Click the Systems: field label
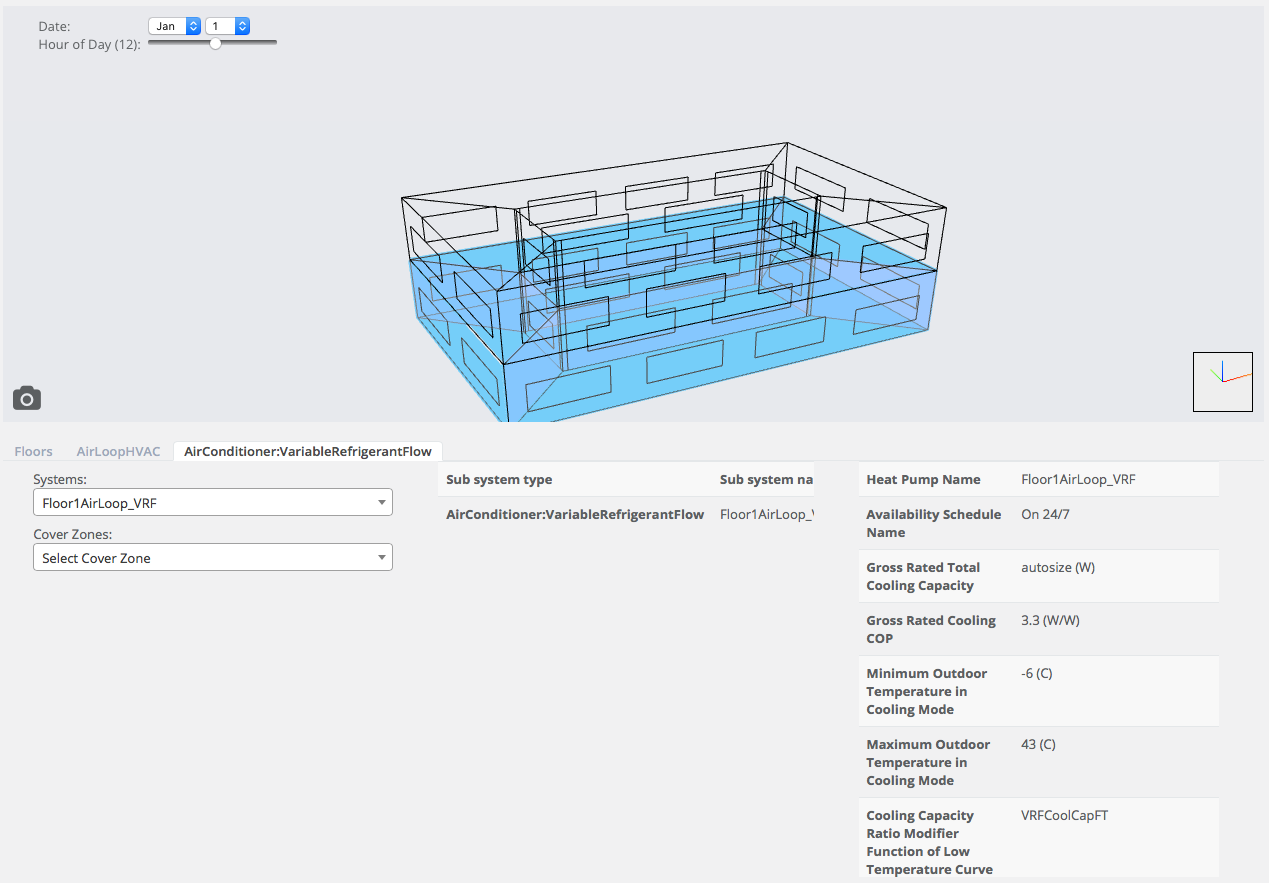Image resolution: width=1269 pixels, height=883 pixels. 60,479
